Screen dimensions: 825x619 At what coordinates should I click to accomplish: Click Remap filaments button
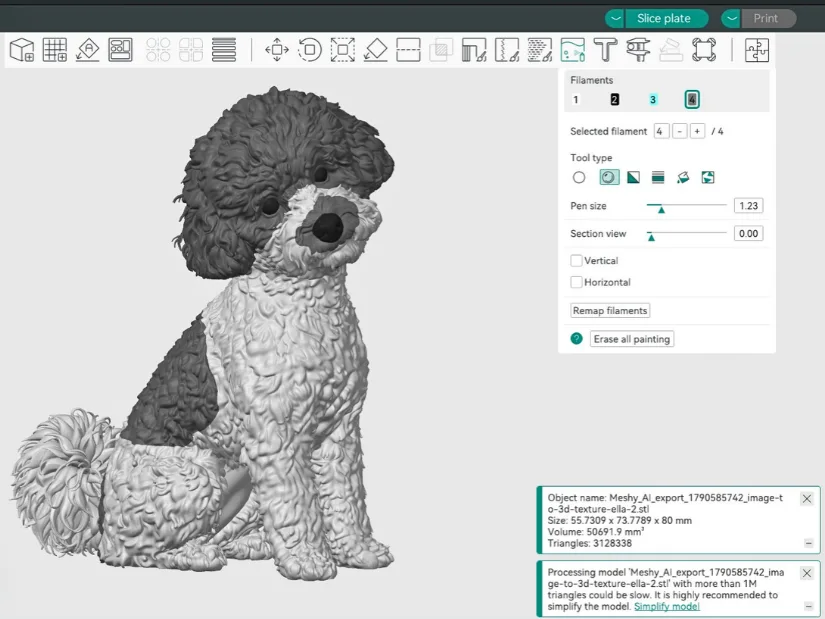point(610,311)
